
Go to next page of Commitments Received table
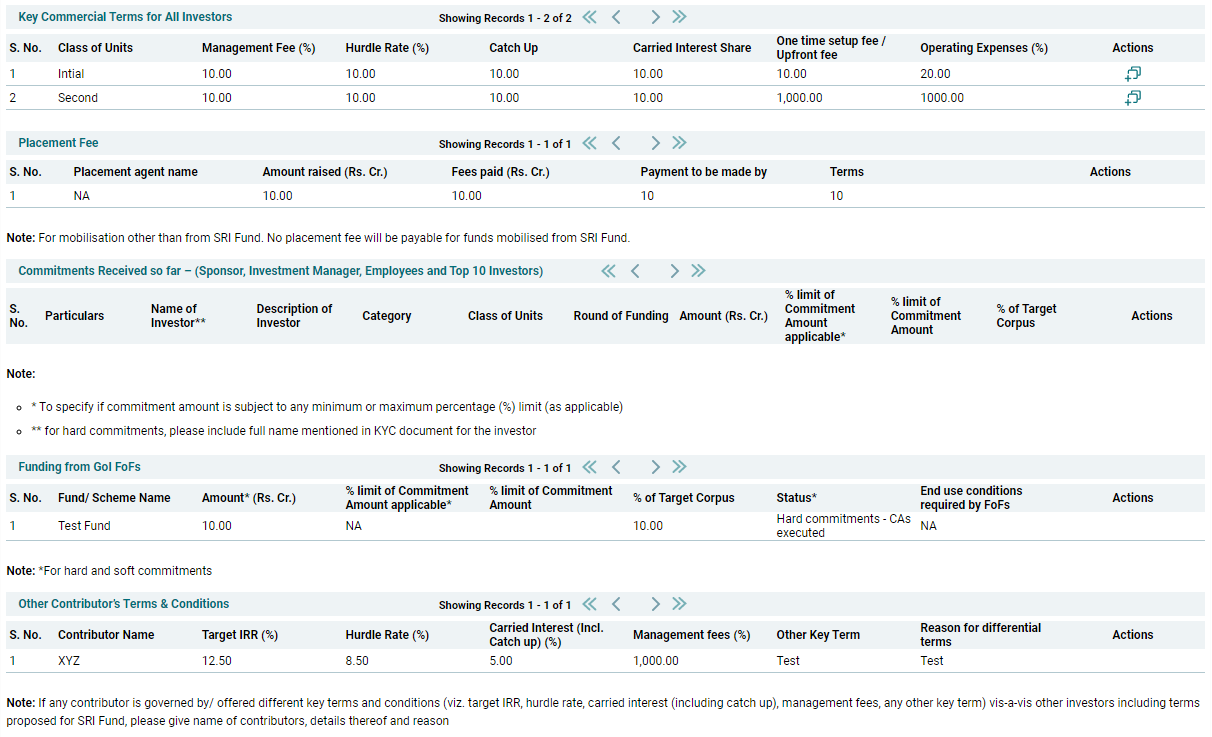coord(674,271)
